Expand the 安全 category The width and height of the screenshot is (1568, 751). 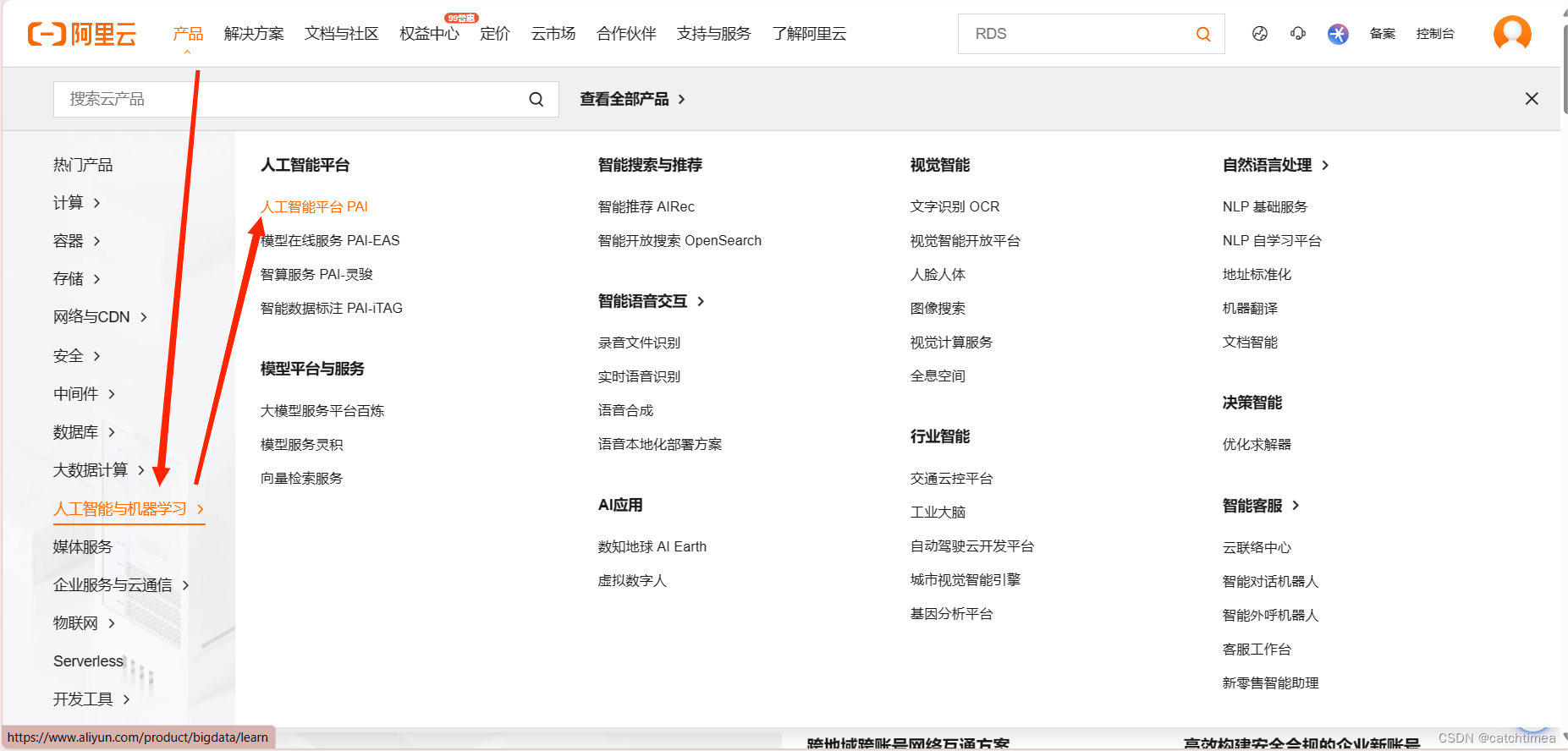point(77,356)
